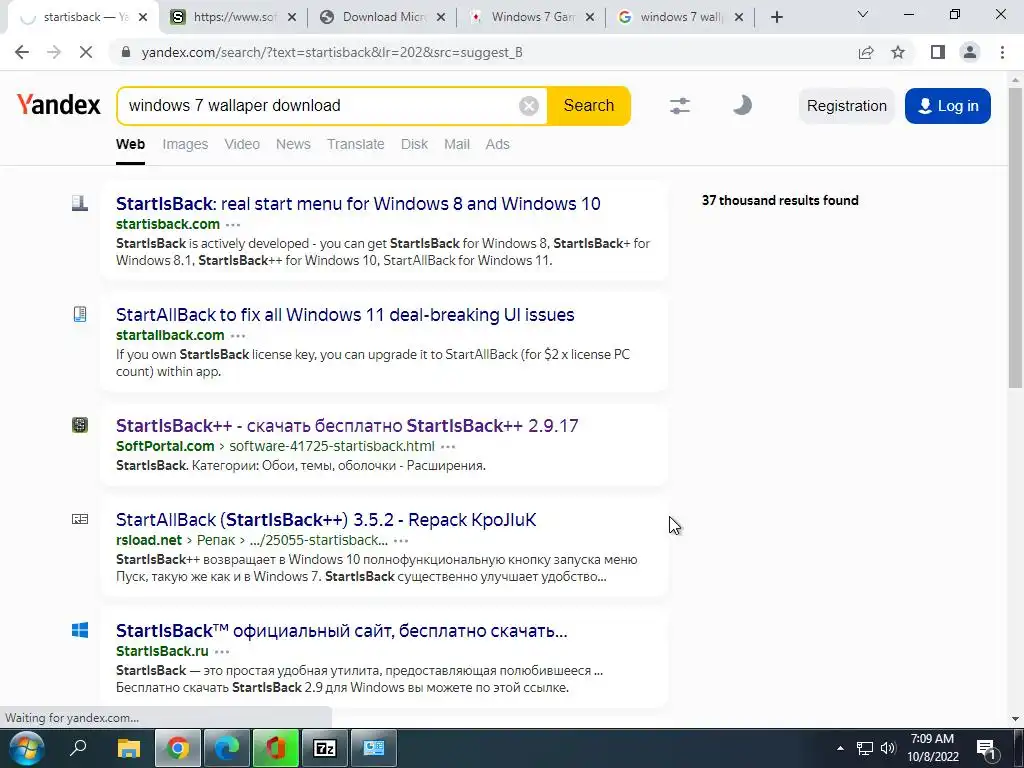Open StartIsBack real start menu result

[x=358, y=204]
